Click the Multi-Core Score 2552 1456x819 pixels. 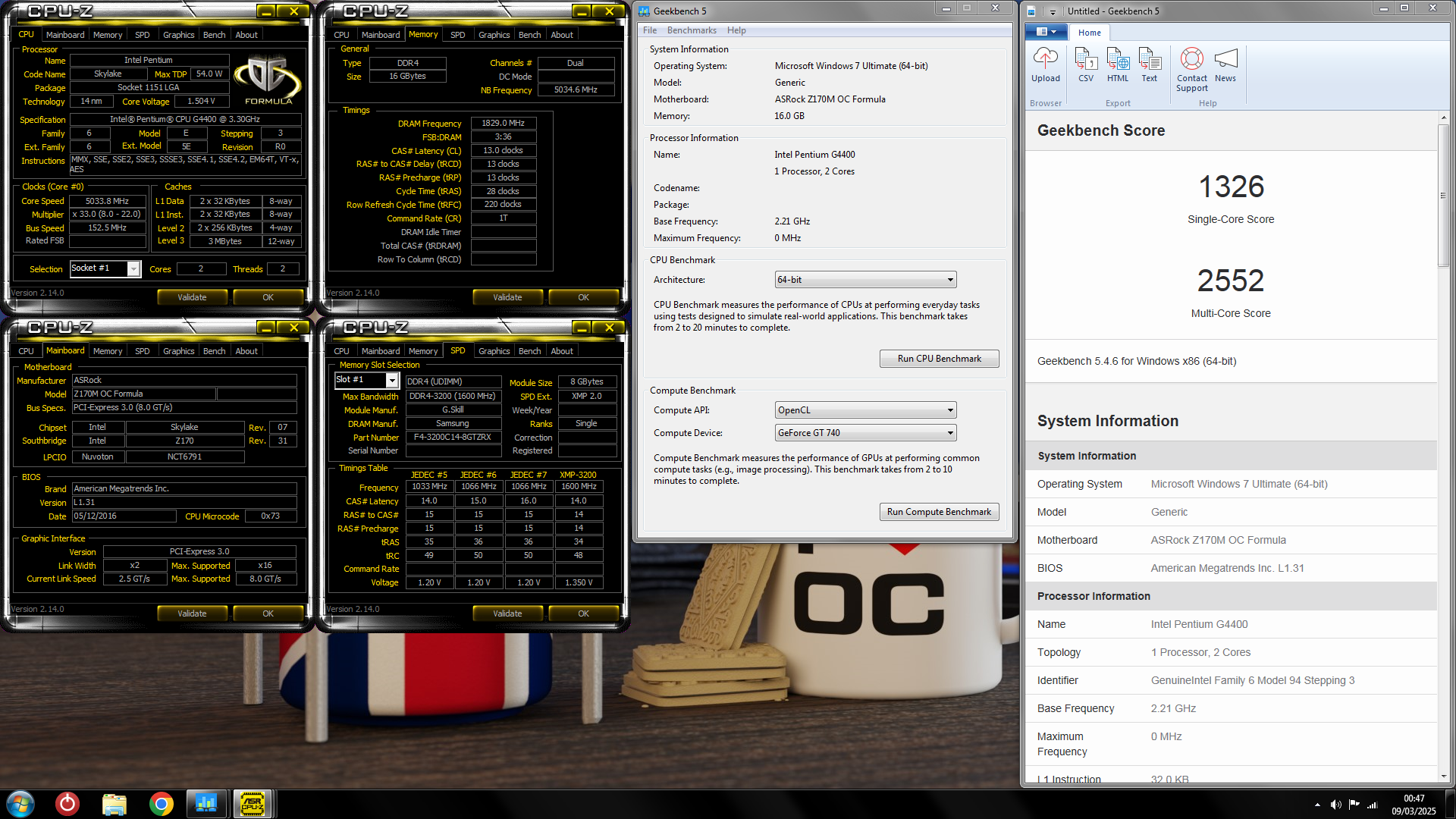pyautogui.click(x=1231, y=281)
